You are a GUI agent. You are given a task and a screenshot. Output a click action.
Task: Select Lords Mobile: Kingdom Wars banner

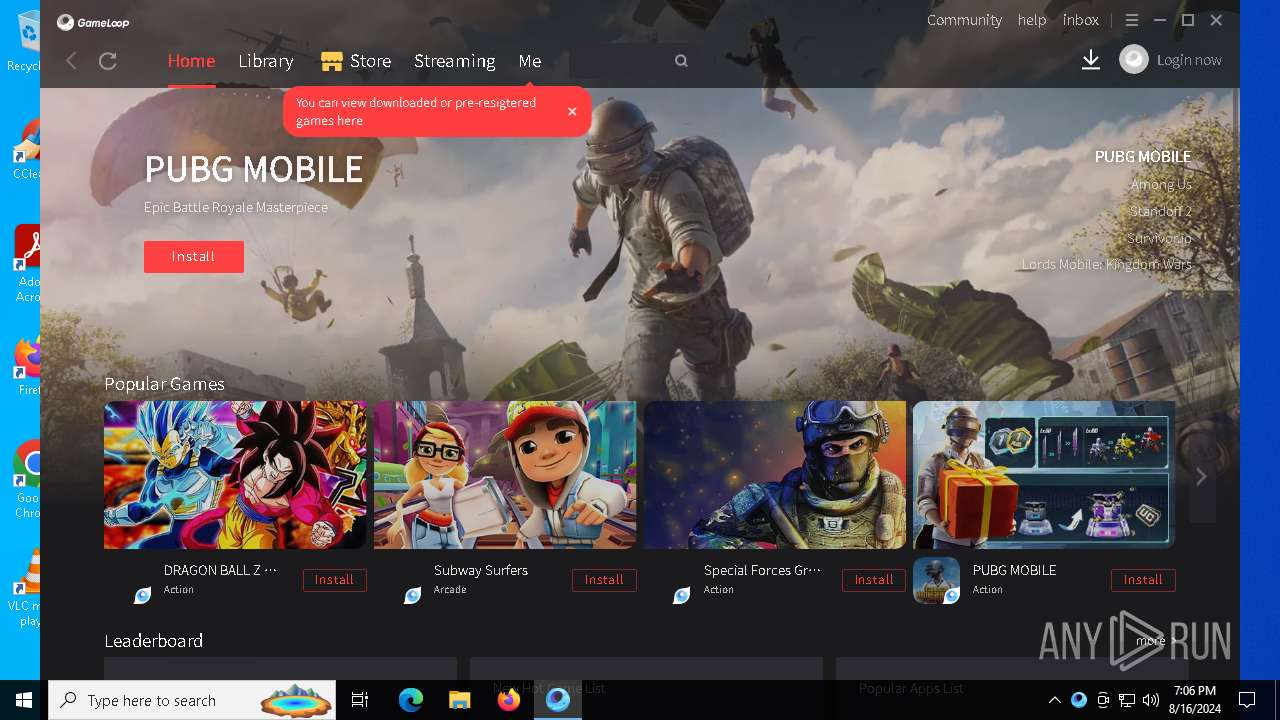[1107, 265]
